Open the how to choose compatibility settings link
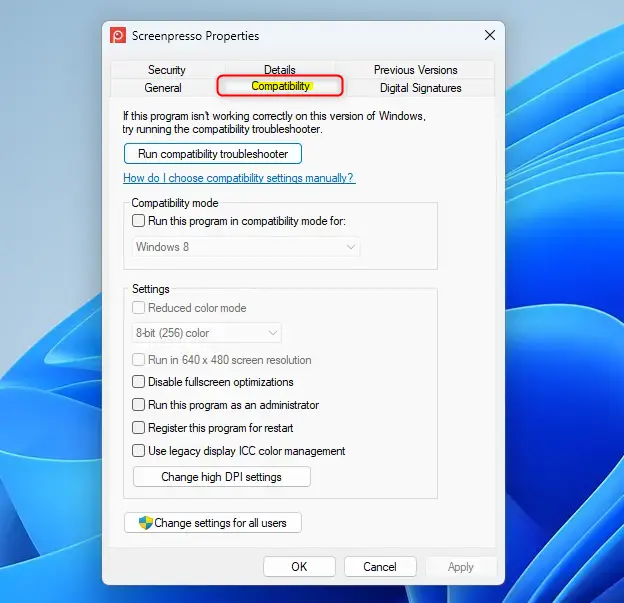Viewport: 624px width, 603px height. point(239,178)
